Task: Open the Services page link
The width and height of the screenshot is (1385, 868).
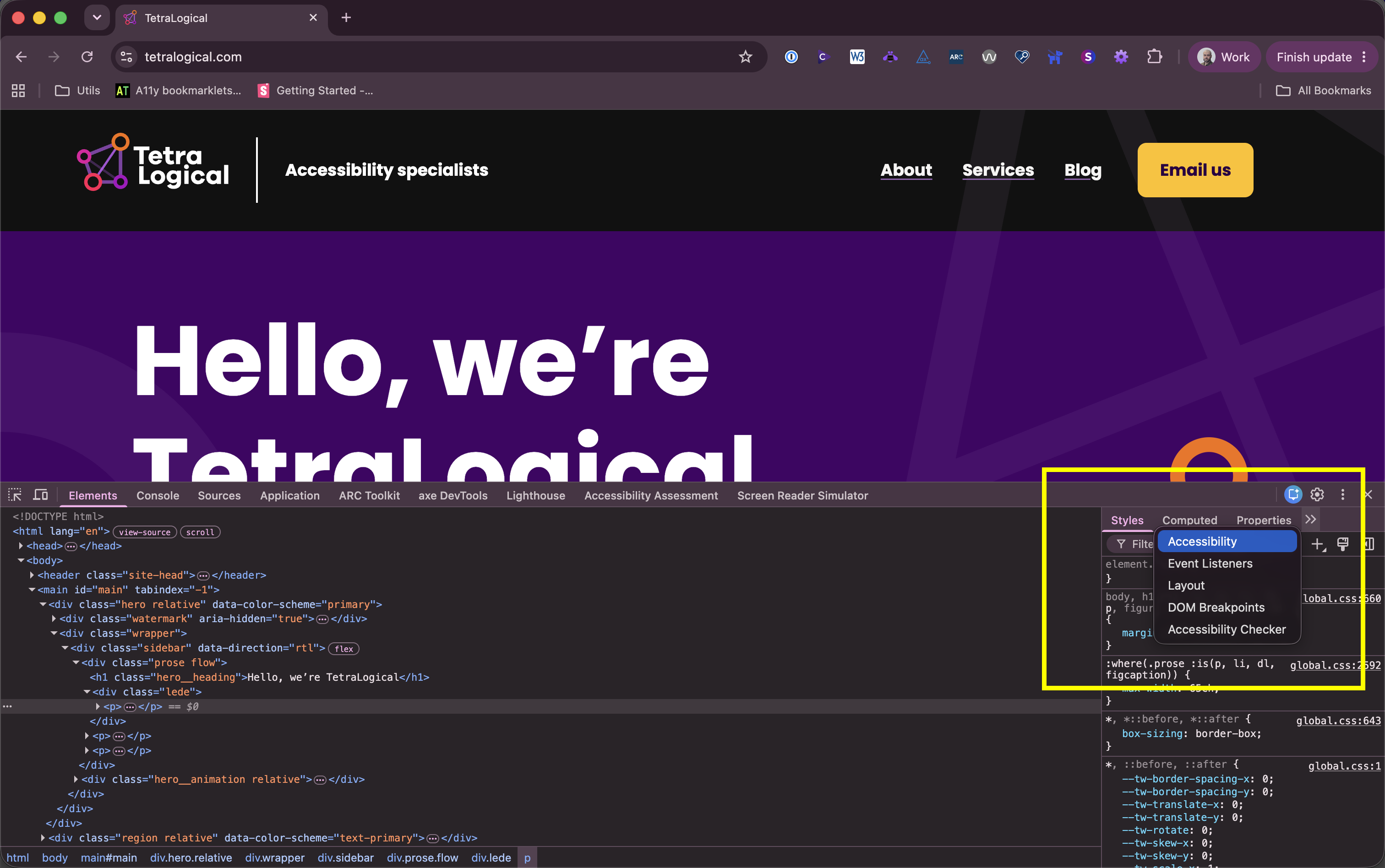Action: (998, 170)
